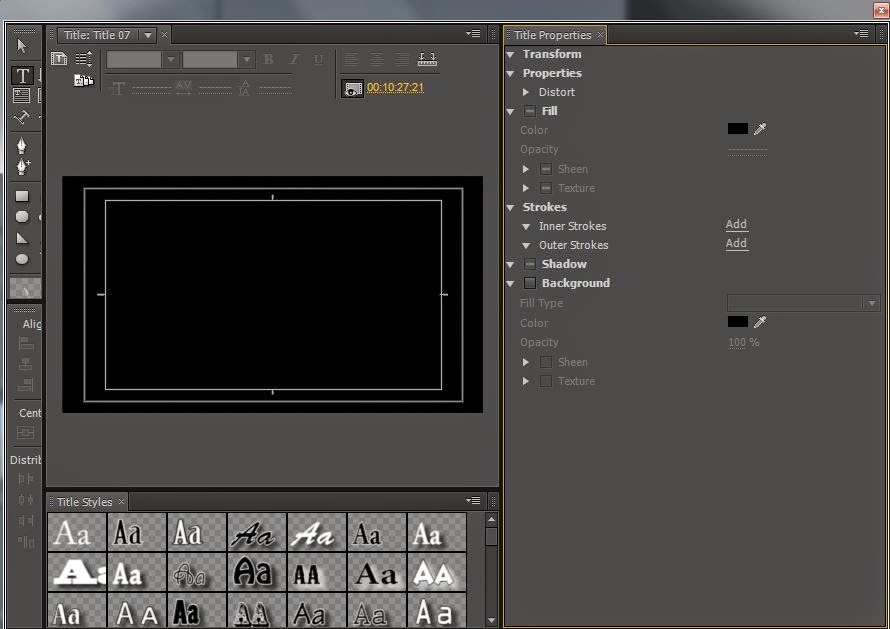The height and width of the screenshot is (629, 890).
Task: Toggle Show Background Video
Action: [x=352, y=89]
